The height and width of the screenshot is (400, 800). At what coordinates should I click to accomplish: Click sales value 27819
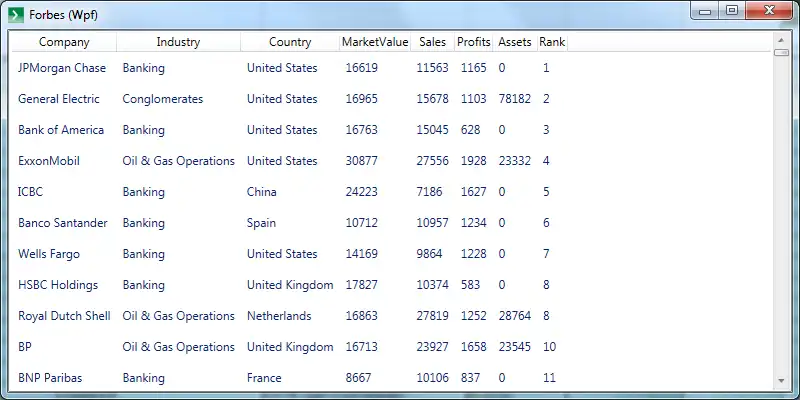pyautogui.click(x=433, y=316)
